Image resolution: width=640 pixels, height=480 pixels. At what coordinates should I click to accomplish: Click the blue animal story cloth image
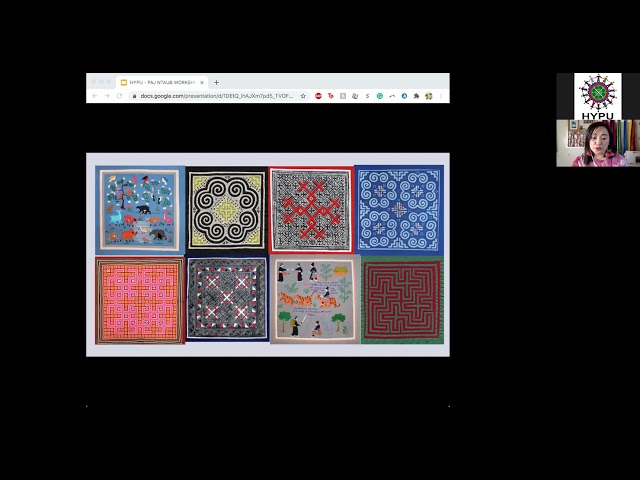[140, 210]
